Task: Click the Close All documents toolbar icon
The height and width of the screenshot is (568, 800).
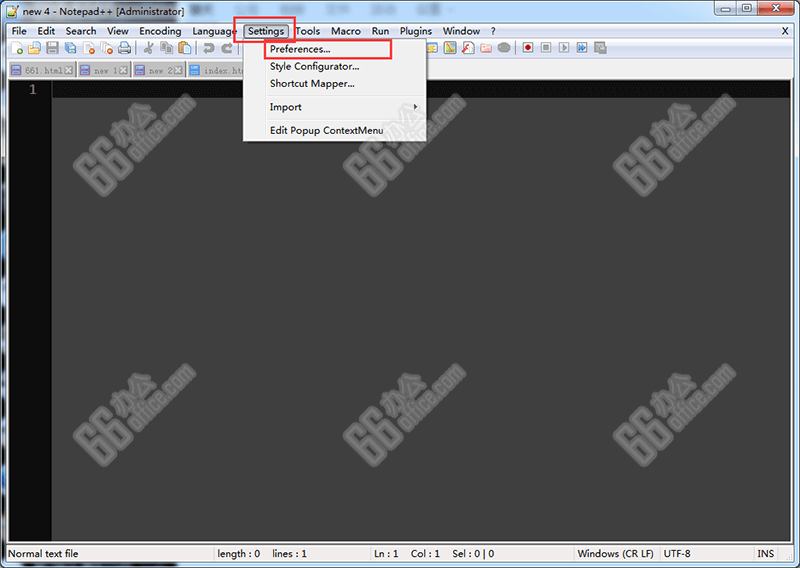Action: pos(107,48)
